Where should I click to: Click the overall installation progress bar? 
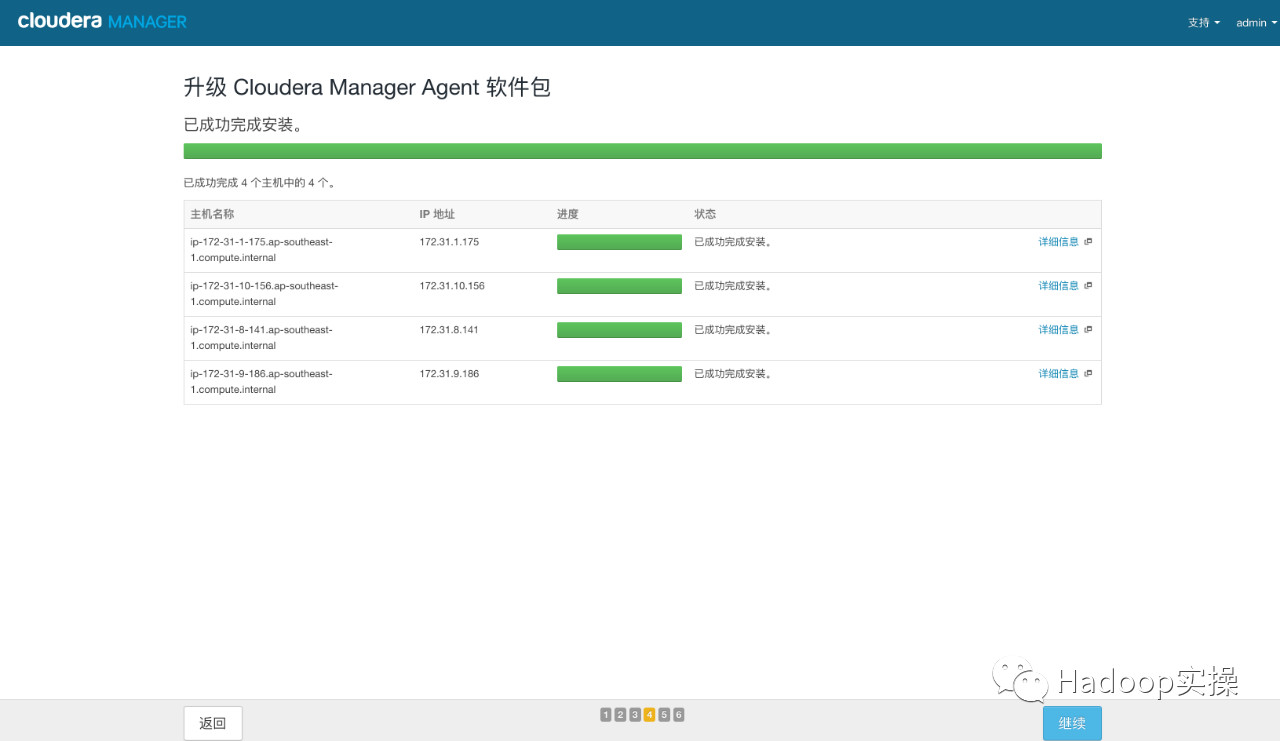pos(643,151)
